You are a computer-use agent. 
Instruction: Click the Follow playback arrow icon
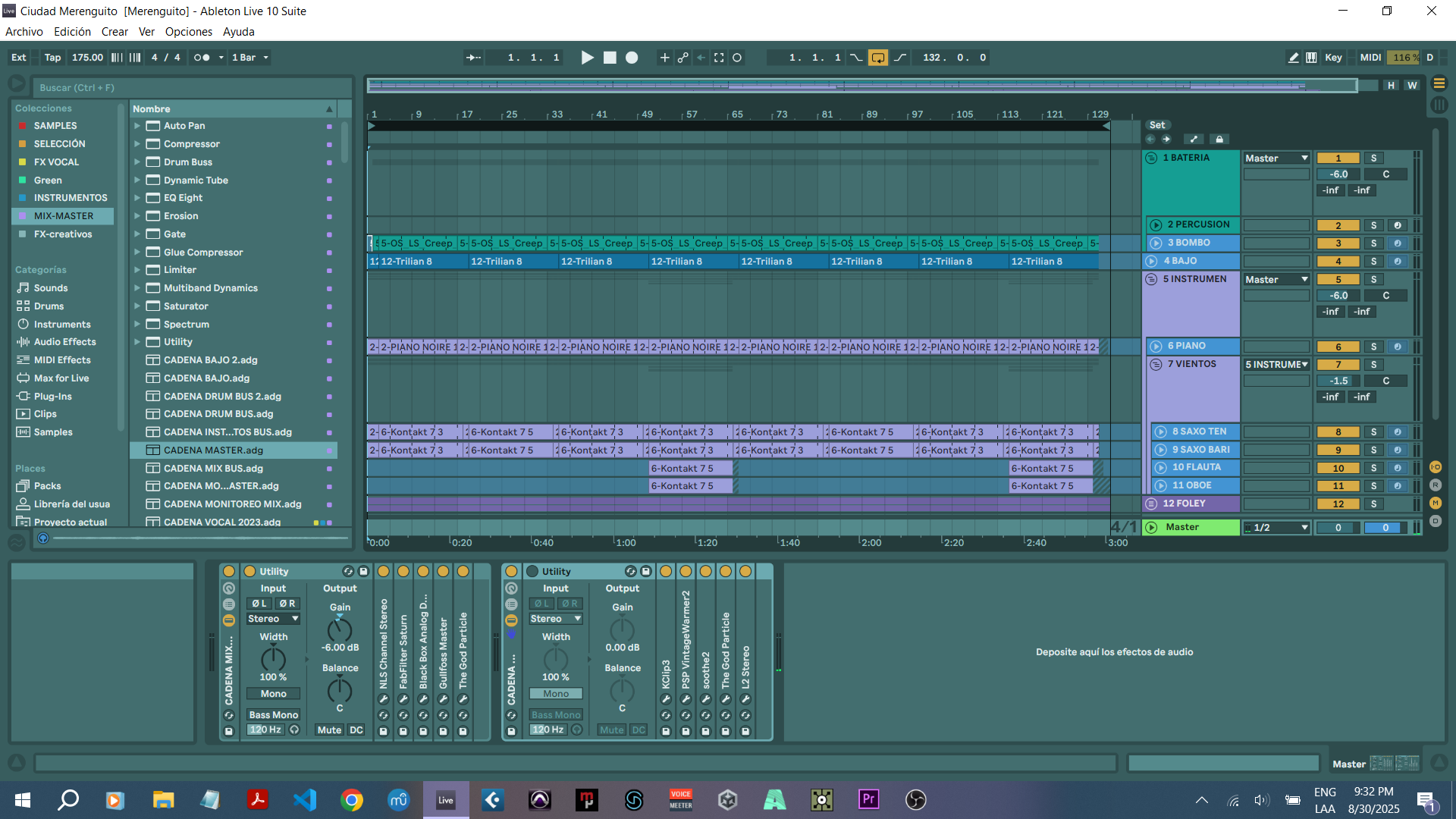473,58
